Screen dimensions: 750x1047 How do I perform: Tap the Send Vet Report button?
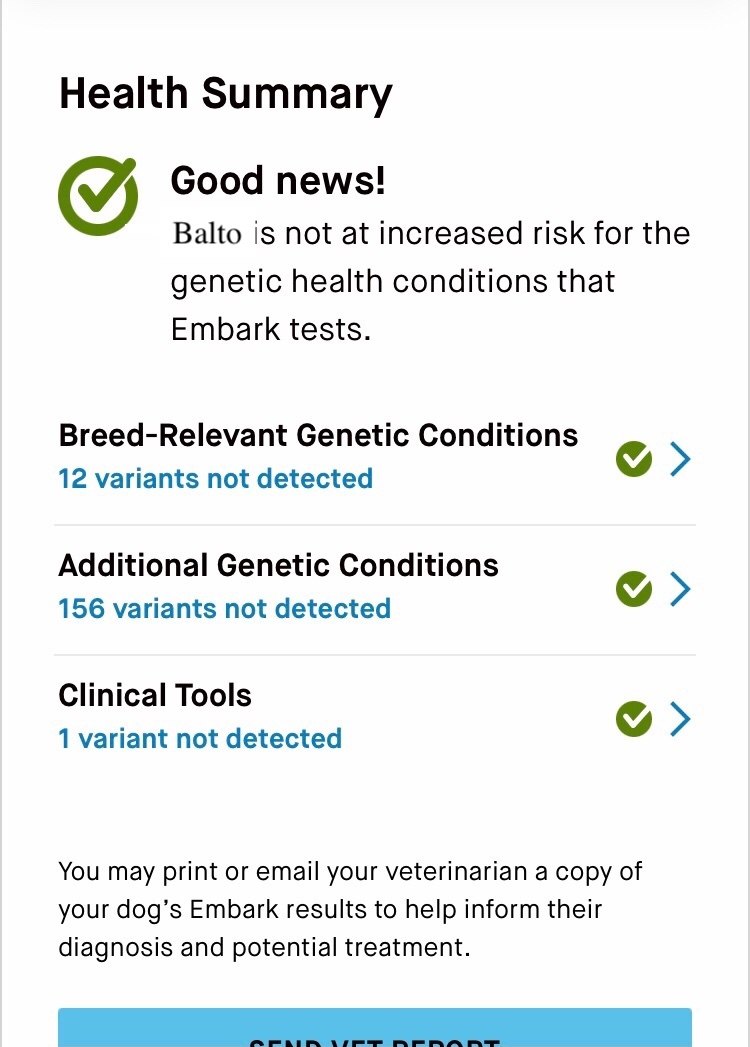(375, 1028)
